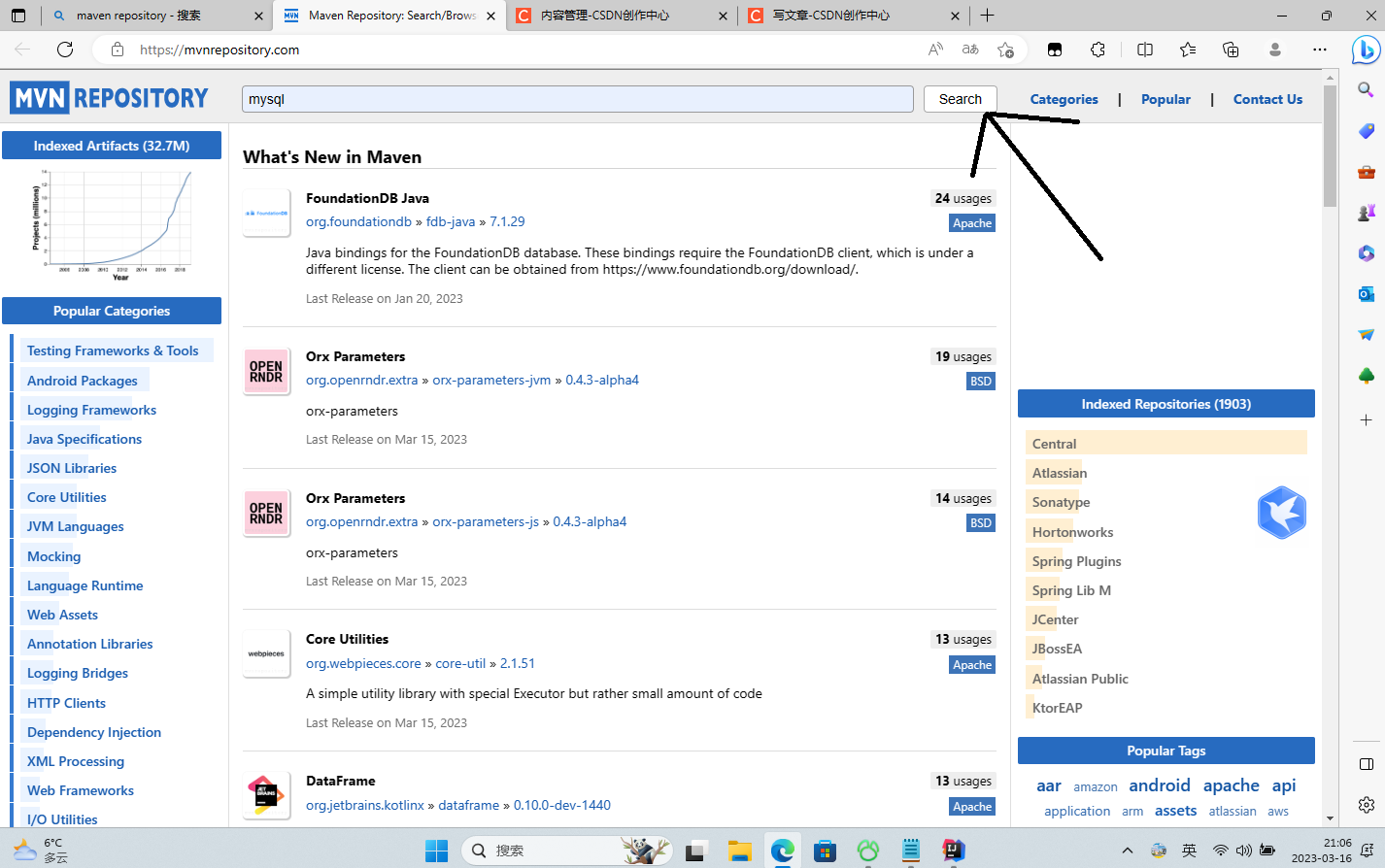The height and width of the screenshot is (868, 1385).
Task: Open sidebar search icon
Action: point(1366,90)
